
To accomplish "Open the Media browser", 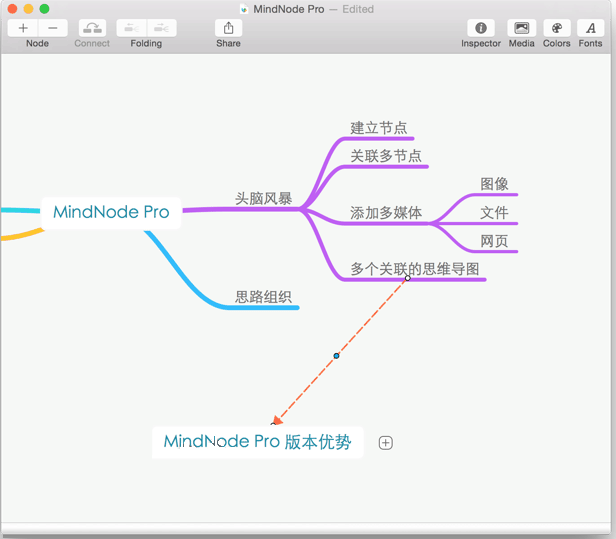I will (x=521, y=28).
